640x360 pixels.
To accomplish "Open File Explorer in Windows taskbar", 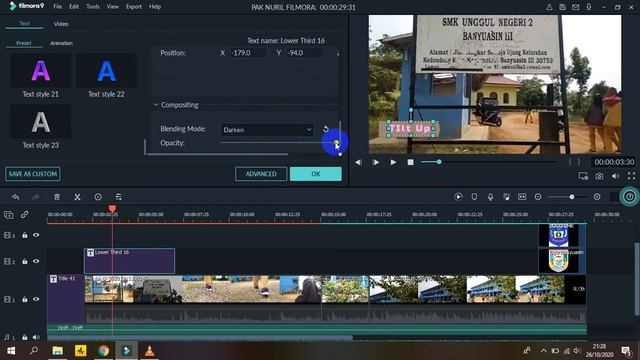I will (58, 351).
